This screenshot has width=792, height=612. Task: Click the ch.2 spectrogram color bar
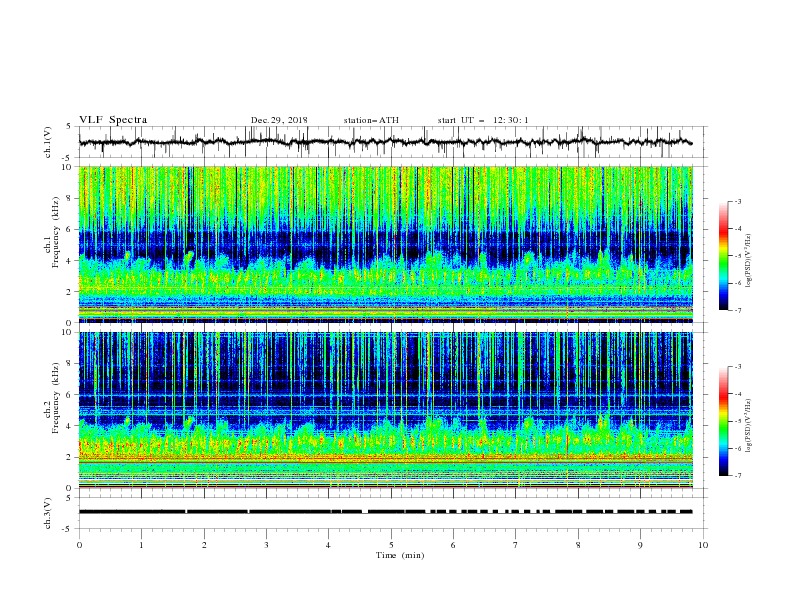723,421
